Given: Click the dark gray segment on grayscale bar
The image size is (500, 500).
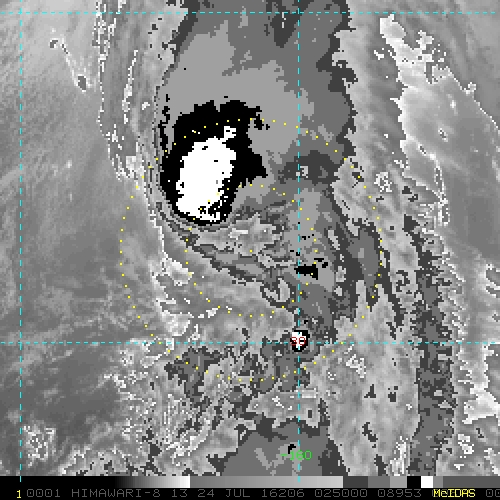Looking at the screenshot, I should [355, 482].
